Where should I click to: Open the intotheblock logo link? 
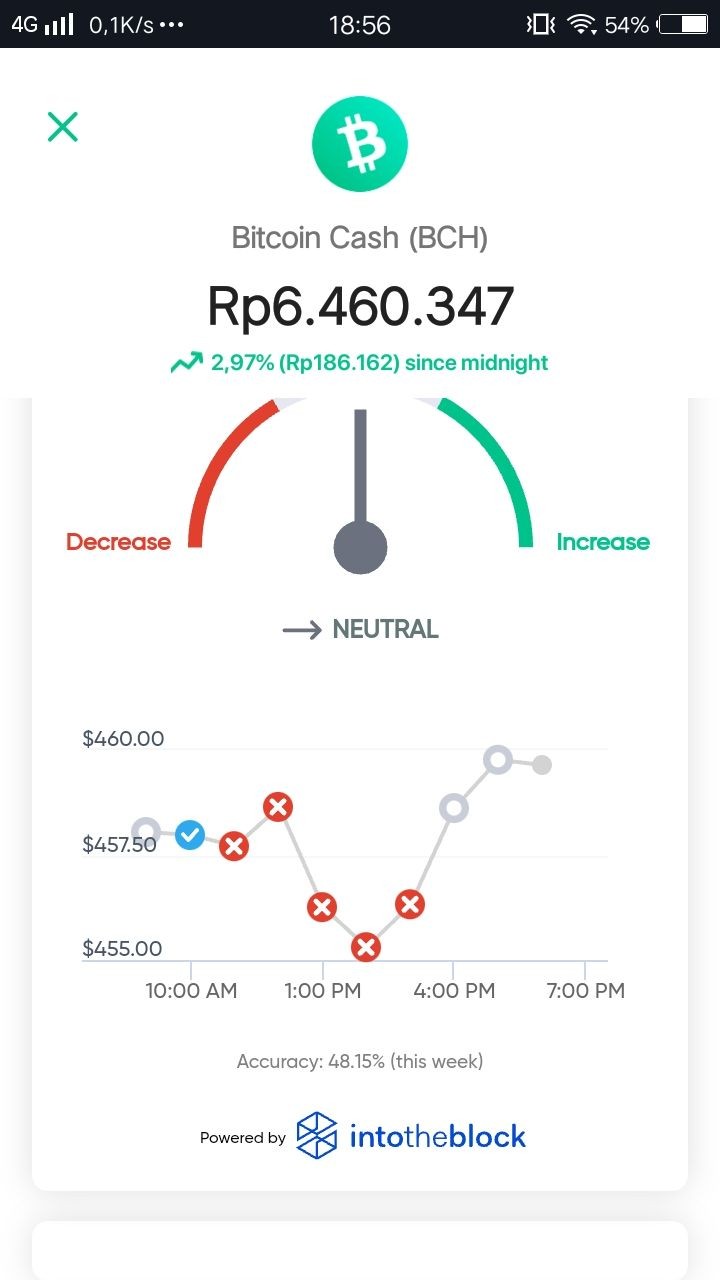click(x=411, y=1136)
